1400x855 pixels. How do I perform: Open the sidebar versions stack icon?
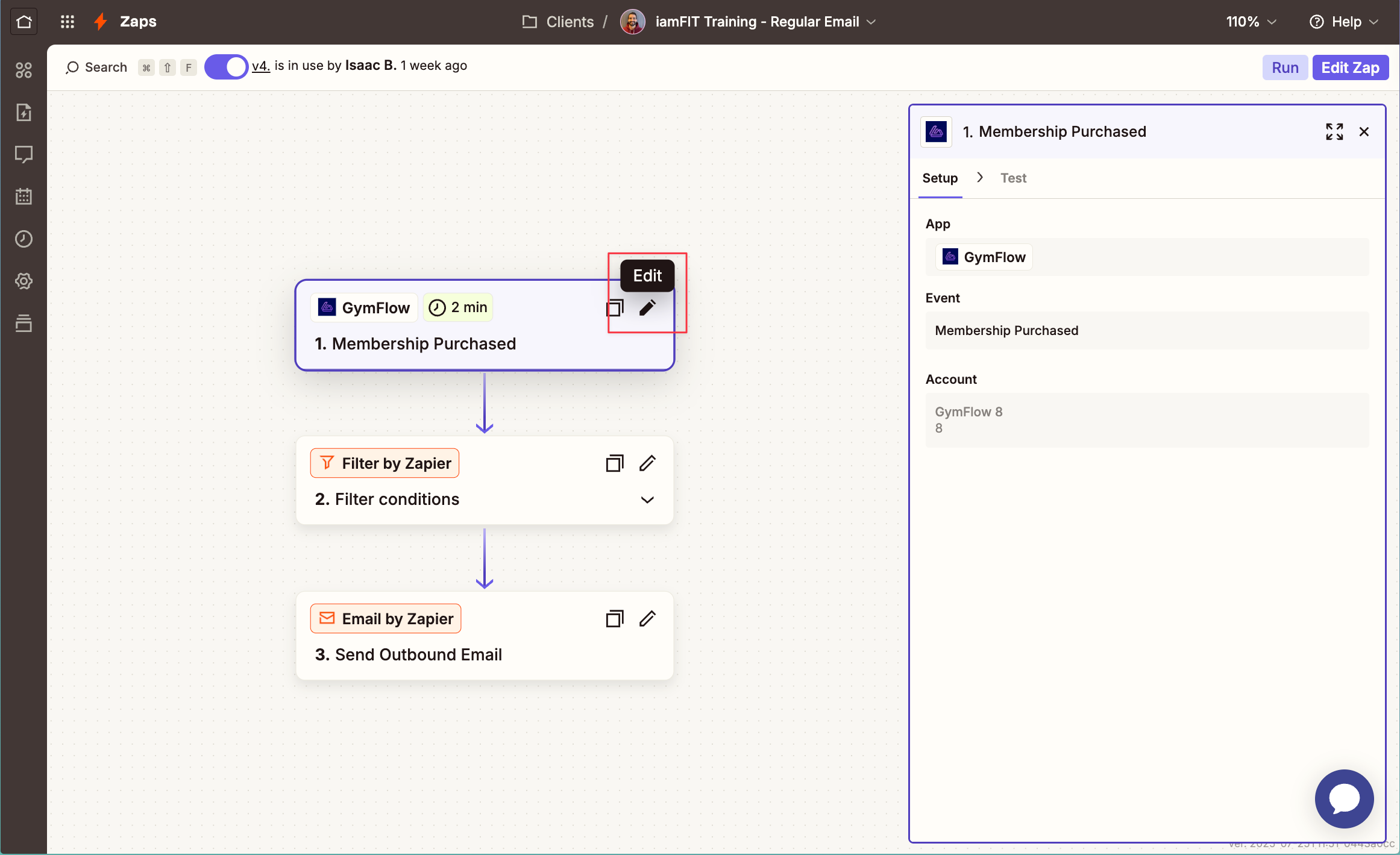(x=24, y=323)
